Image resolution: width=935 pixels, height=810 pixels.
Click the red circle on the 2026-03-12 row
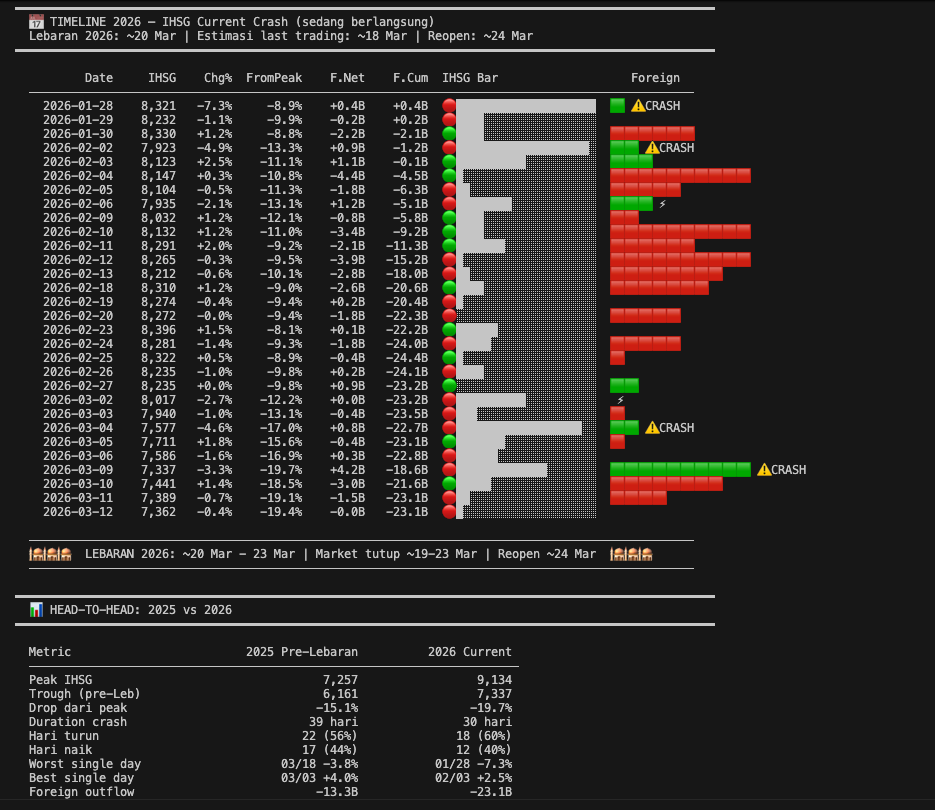tap(449, 512)
